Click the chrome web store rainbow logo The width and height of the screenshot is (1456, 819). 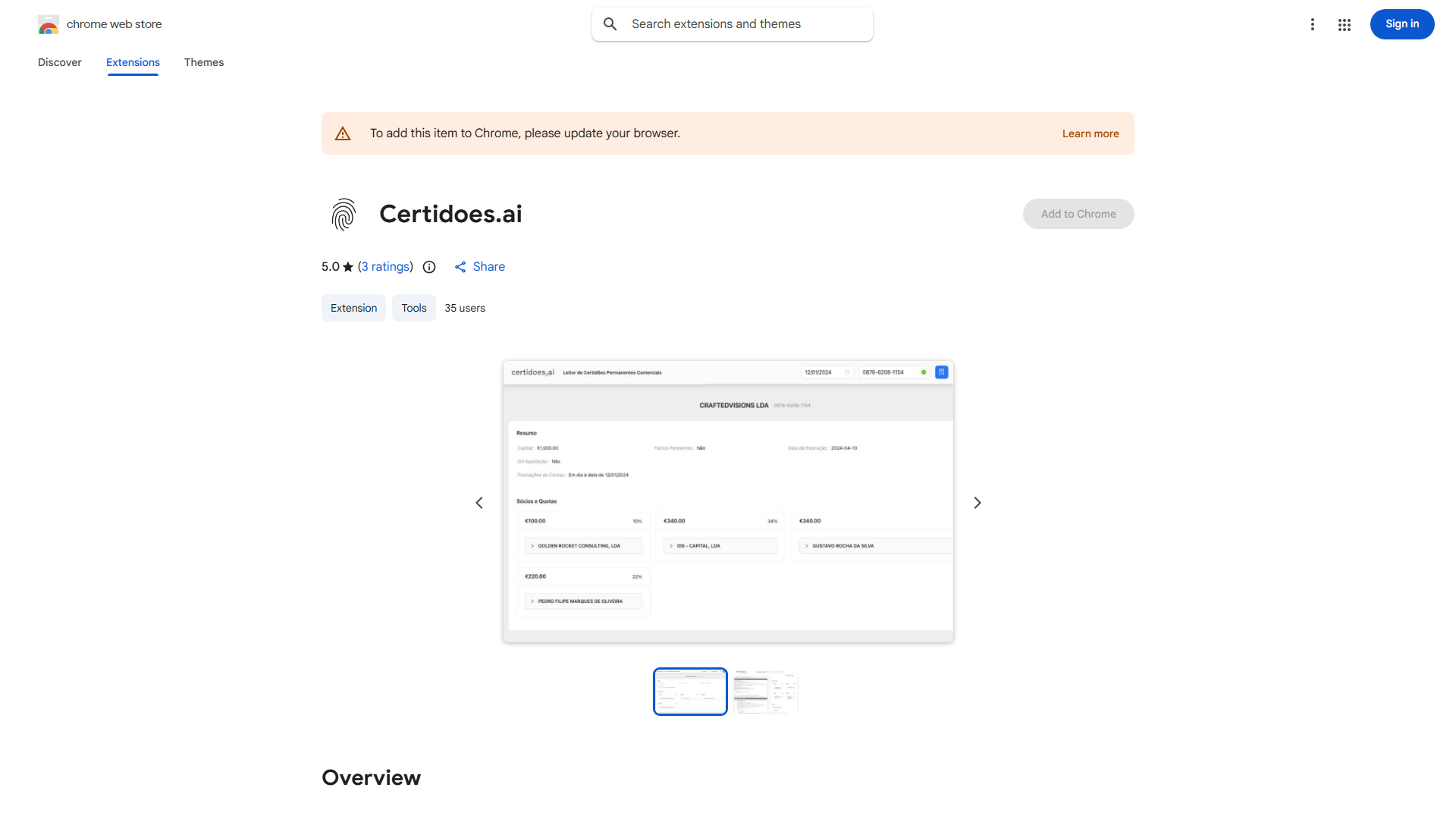point(49,24)
